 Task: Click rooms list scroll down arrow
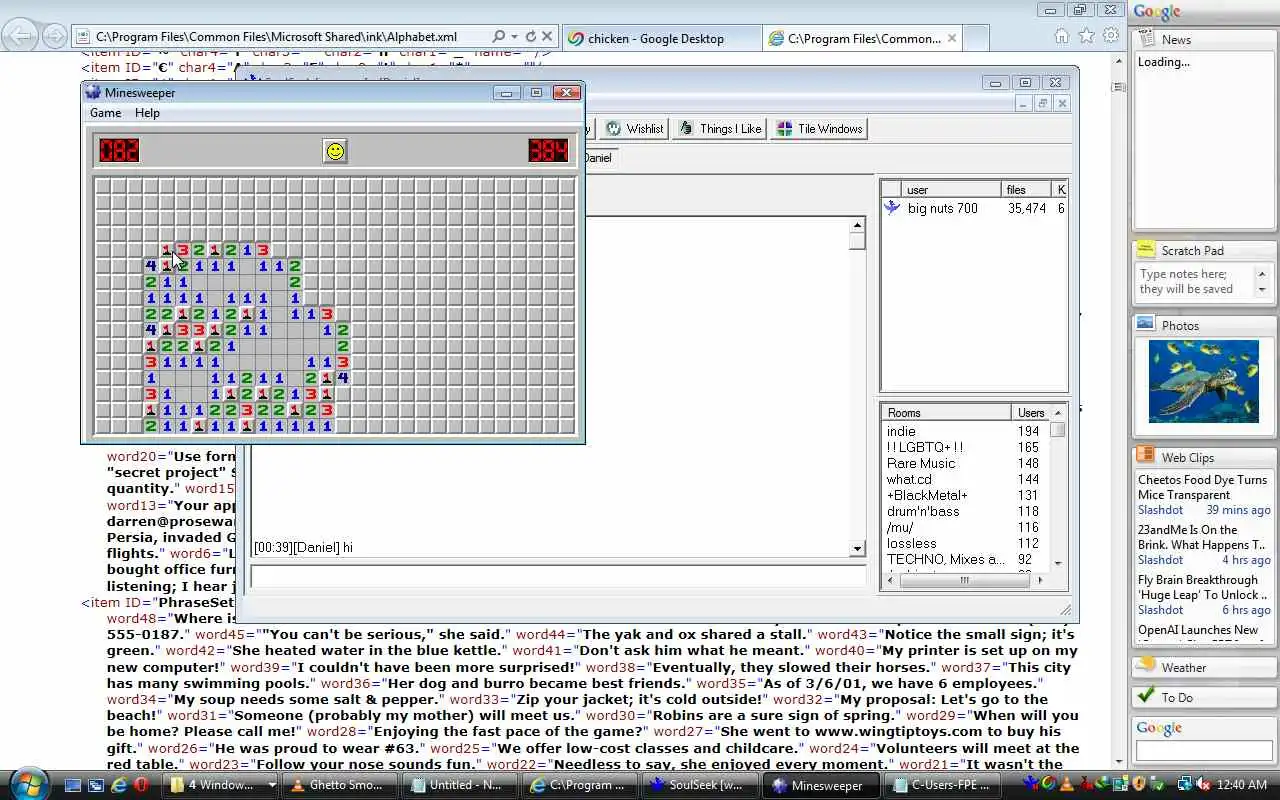1058,563
